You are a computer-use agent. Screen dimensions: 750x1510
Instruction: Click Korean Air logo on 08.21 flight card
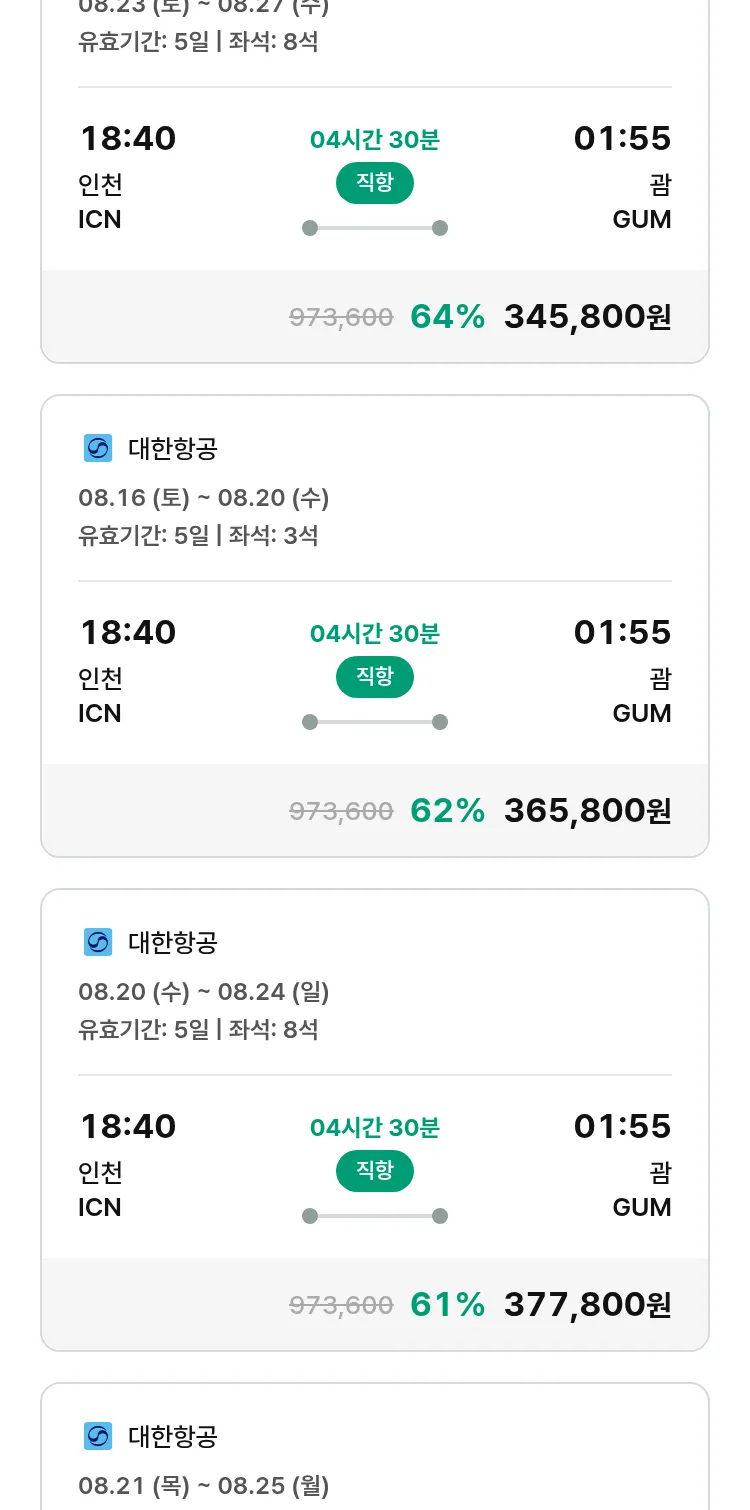[98, 1437]
